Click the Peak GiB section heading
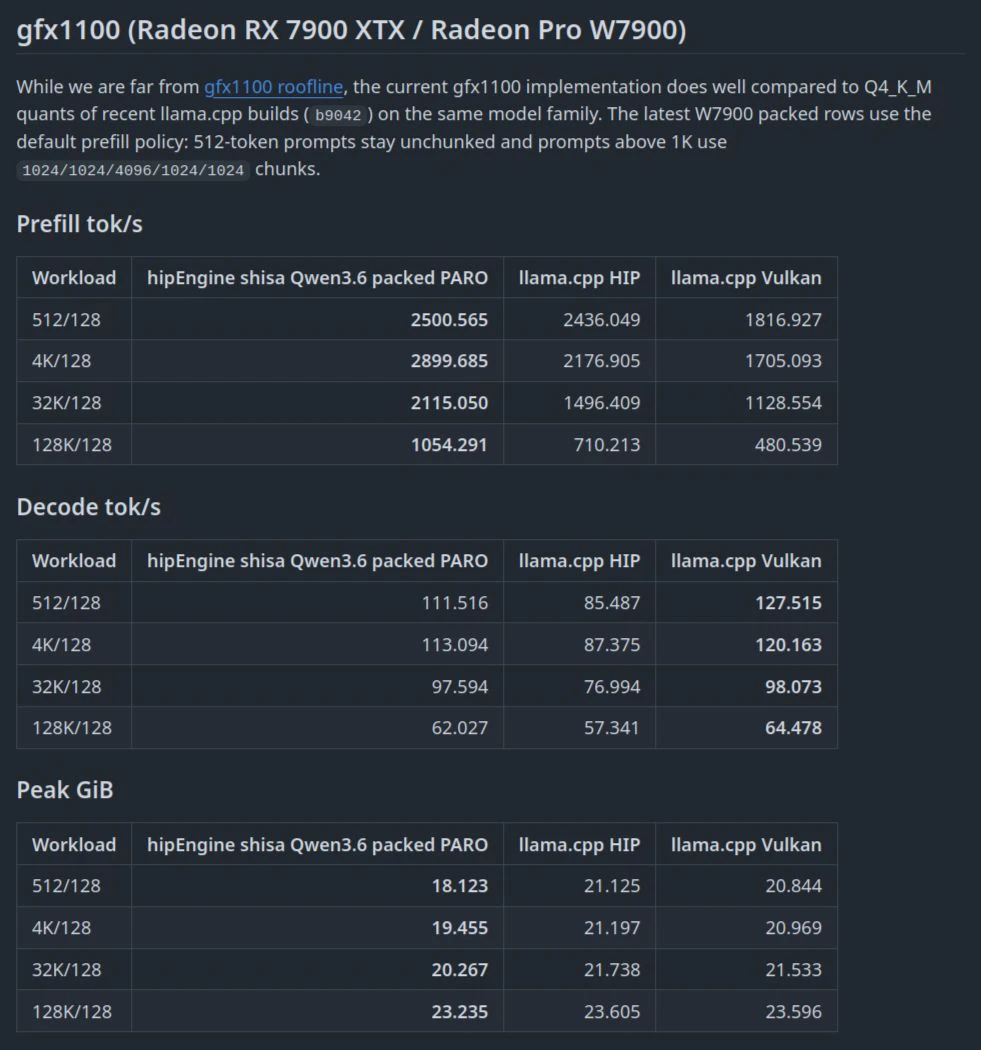Screen dimensions: 981x1050 coord(65,790)
